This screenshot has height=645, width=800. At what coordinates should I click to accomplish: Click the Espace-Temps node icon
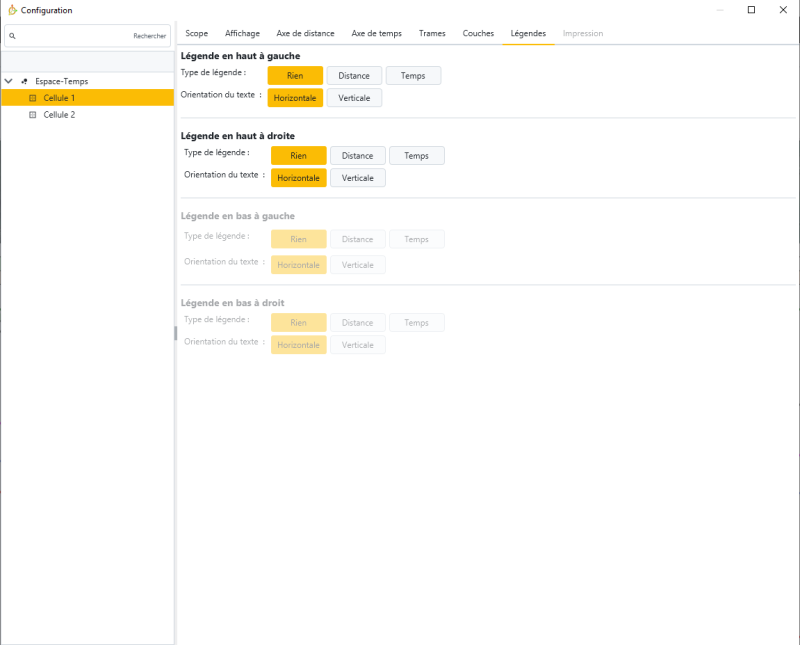pyautogui.click(x=24, y=81)
